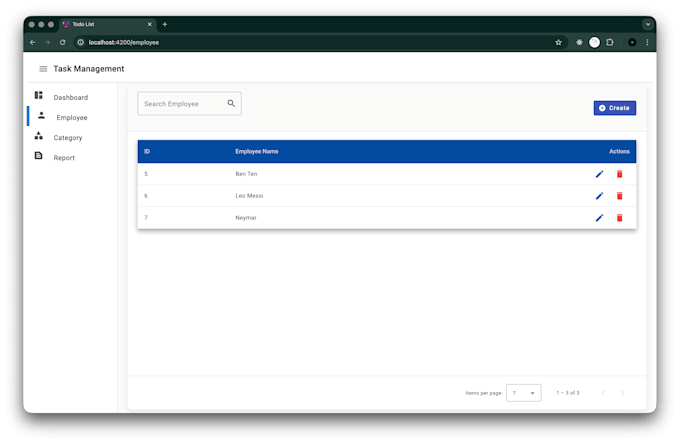
Task: Click the ID 7 cell
Action: (146, 218)
